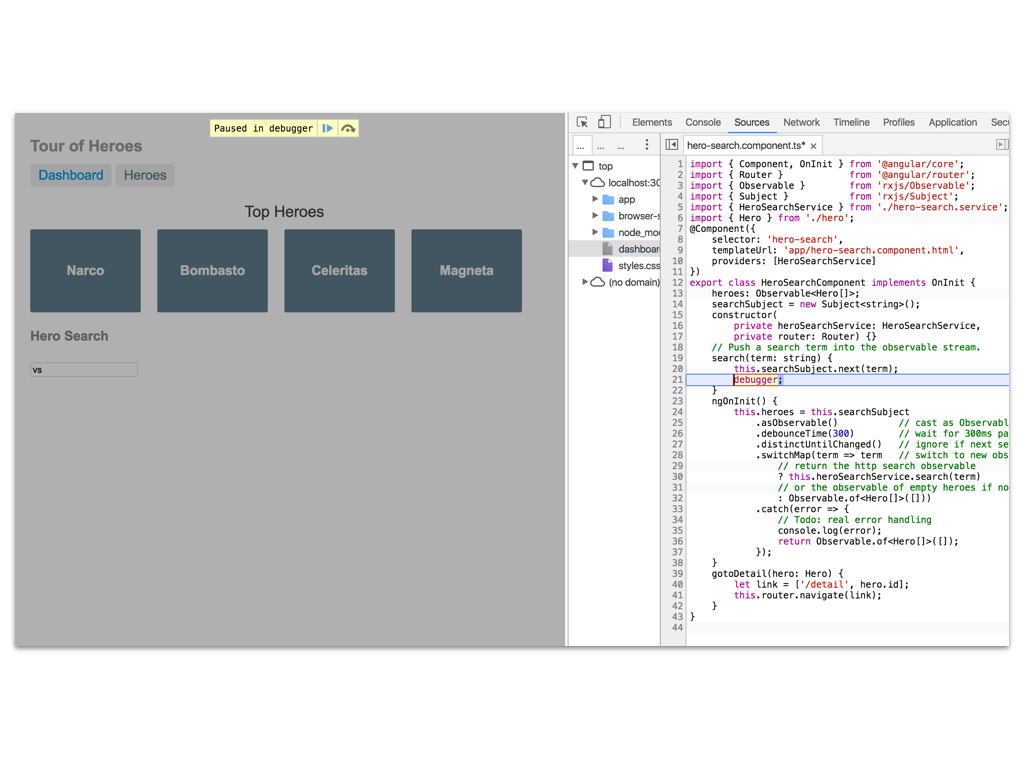Click the styles.css file icon
This screenshot has width=1024, height=768.
click(607, 265)
